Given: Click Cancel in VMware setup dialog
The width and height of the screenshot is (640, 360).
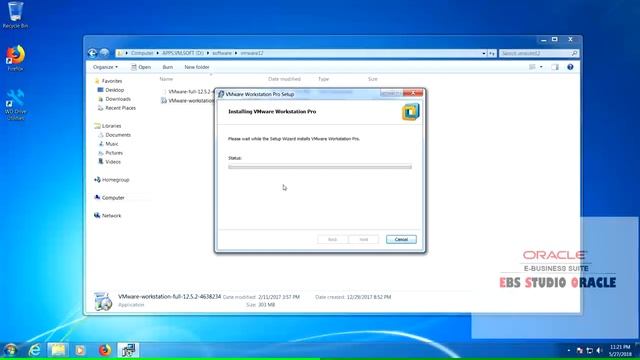Looking at the screenshot, I should click(x=401, y=239).
